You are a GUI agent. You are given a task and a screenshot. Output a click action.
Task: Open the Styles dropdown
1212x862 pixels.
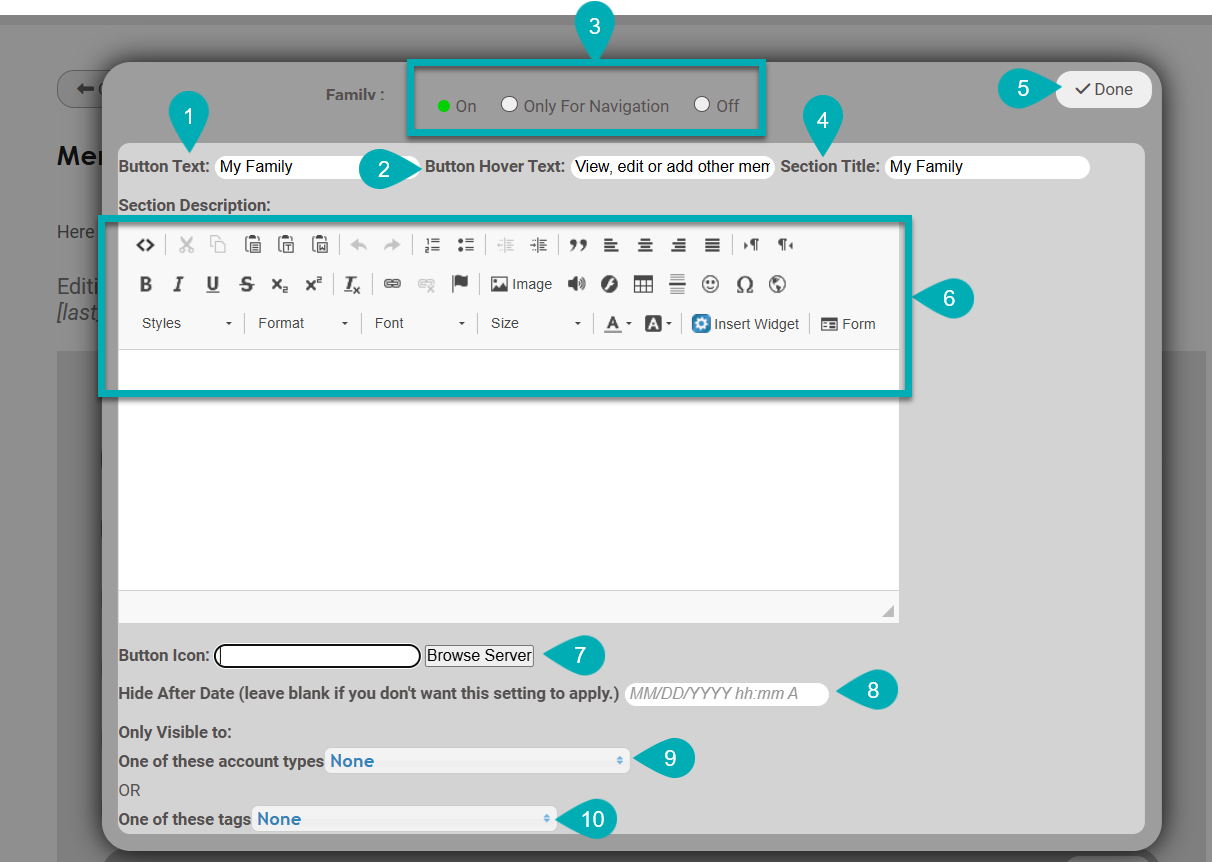tap(187, 324)
